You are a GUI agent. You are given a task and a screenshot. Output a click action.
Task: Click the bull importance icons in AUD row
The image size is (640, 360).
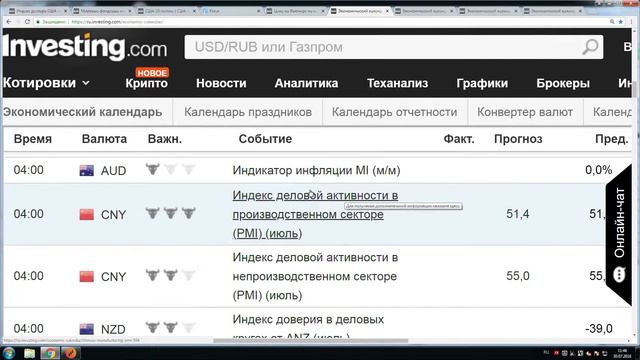point(171,169)
